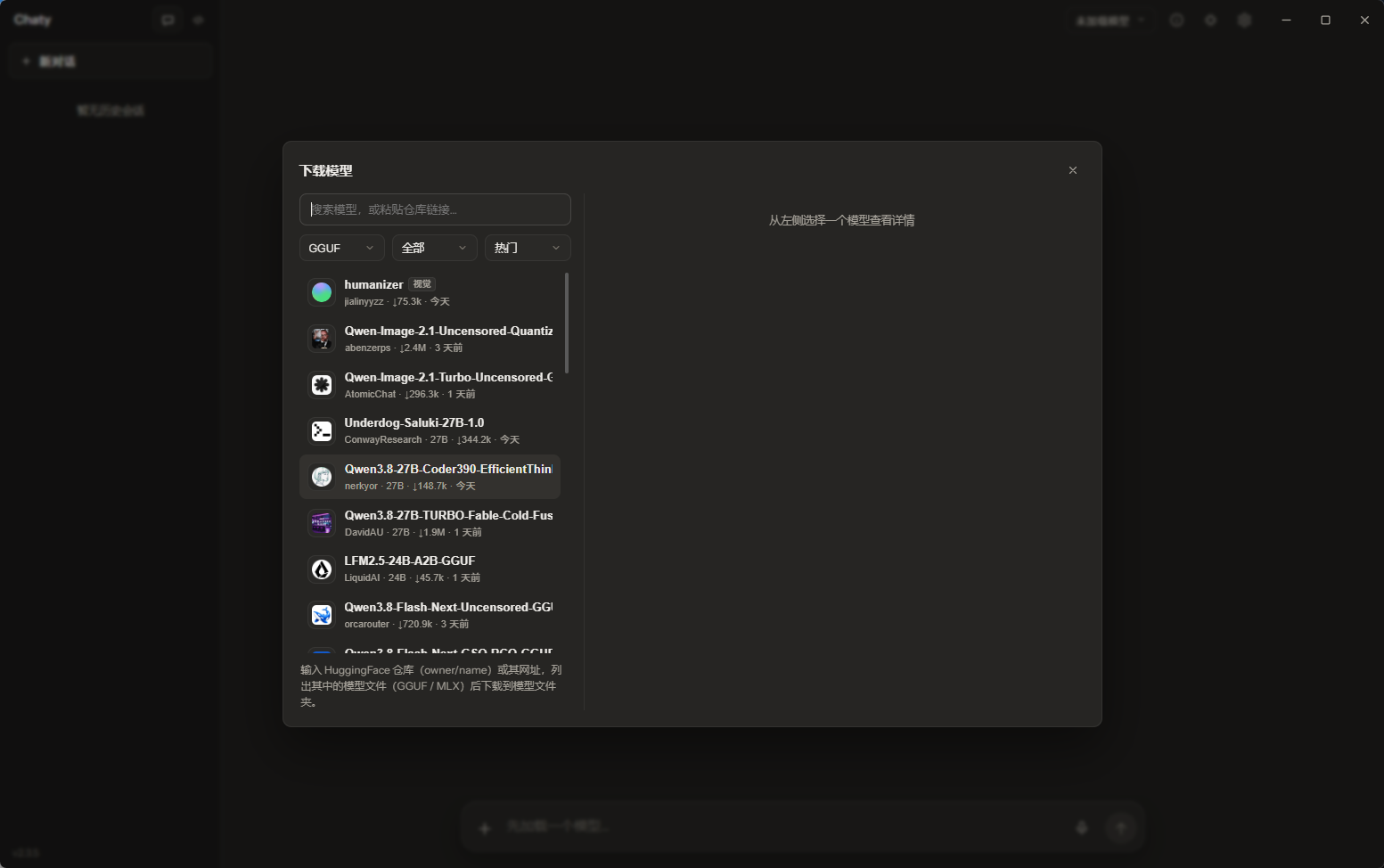The height and width of the screenshot is (868, 1384).
Task: Click the Qwen3.8-27B-TURBO-Fable model avatar
Action: 322,523
